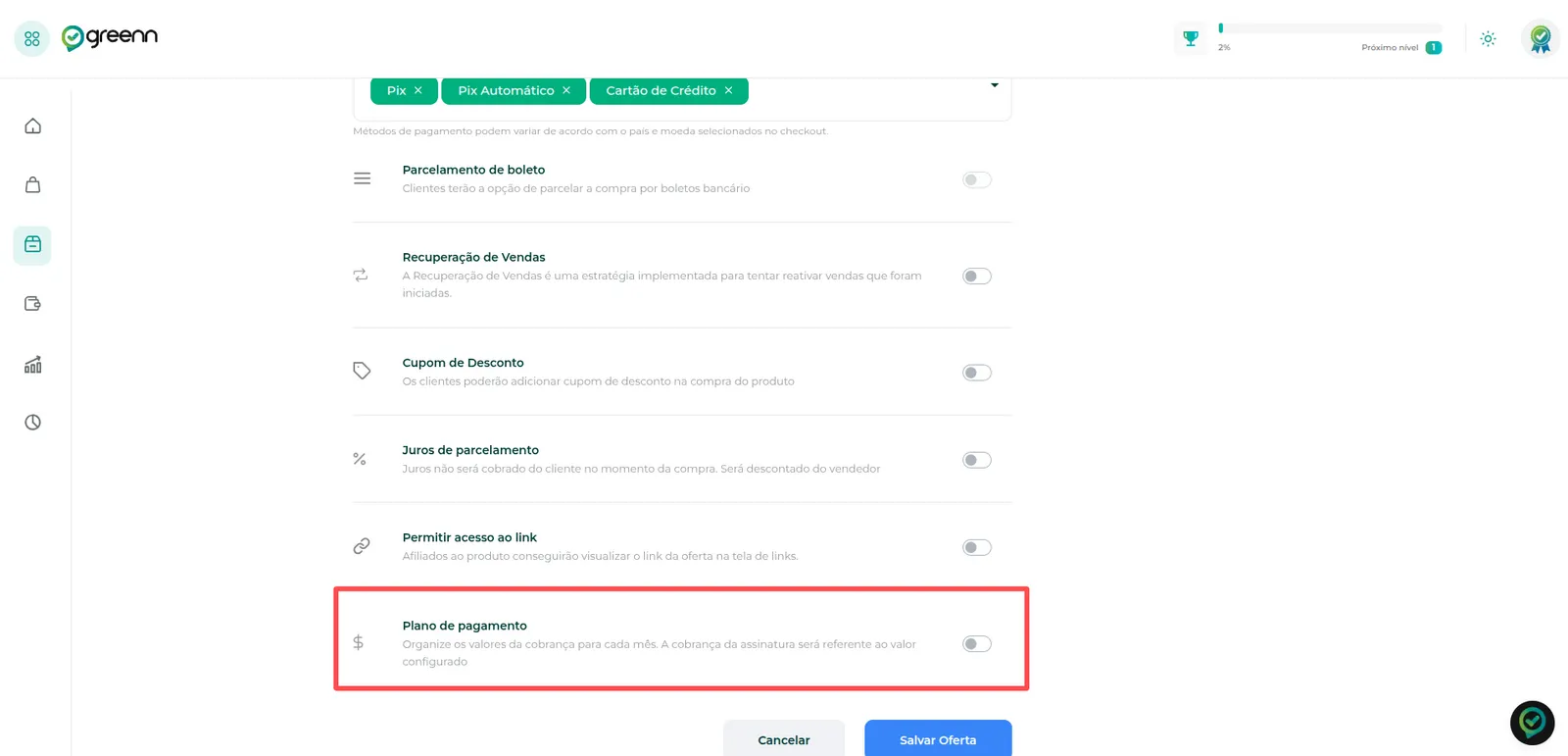The image size is (1568, 756).
Task: Click the level progress bar
Action: click(x=1330, y=28)
